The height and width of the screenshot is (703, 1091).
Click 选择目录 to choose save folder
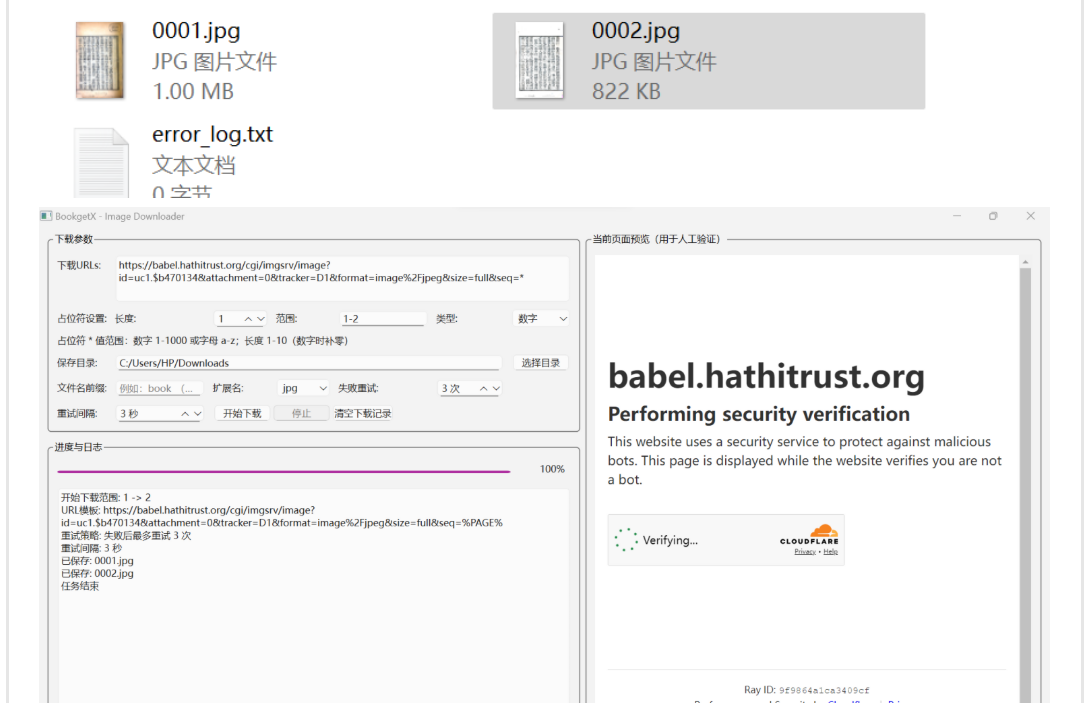(541, 363)
